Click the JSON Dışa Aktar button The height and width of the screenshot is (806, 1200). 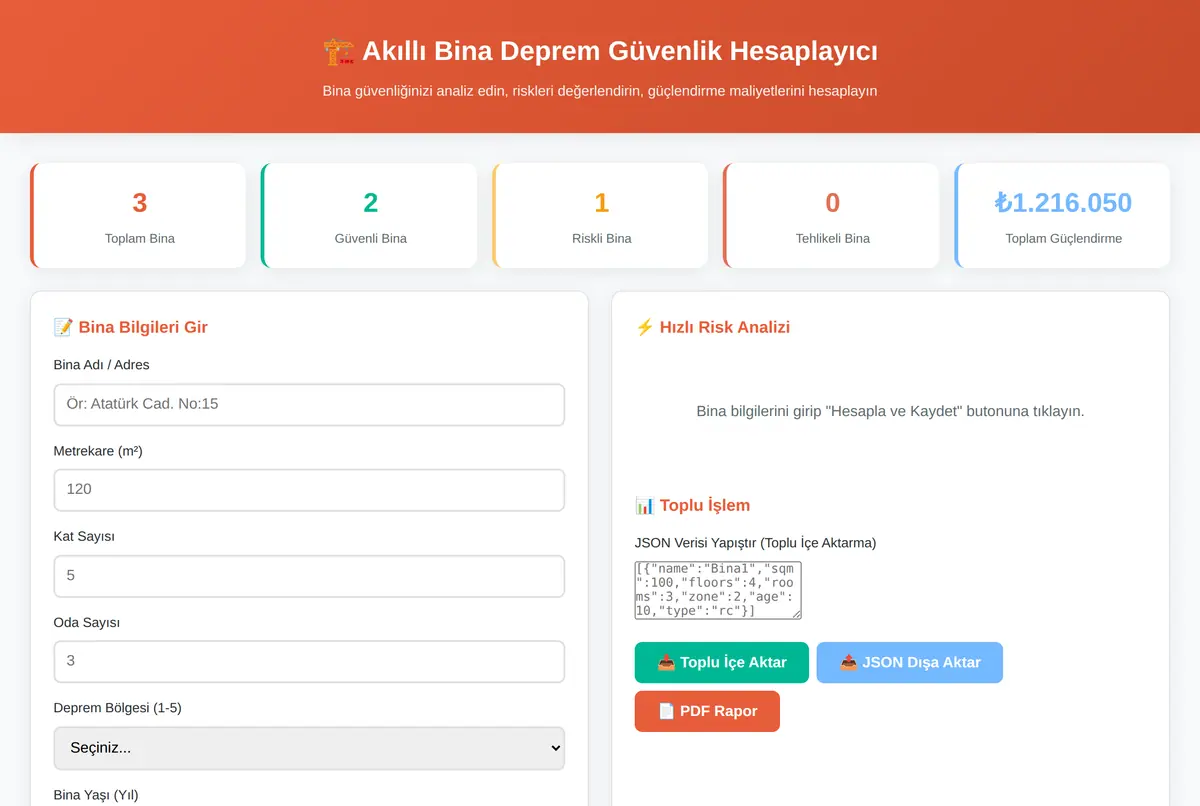[x=910, y=662]
